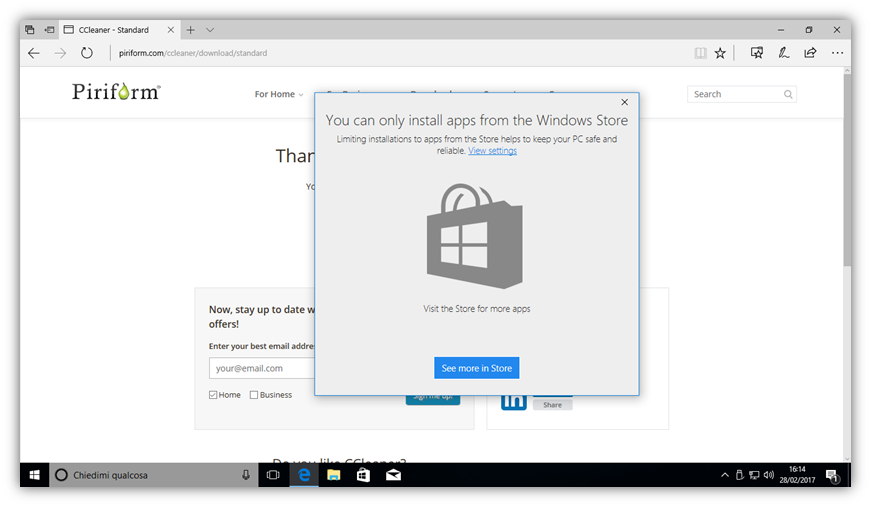Click the address bar URL
The image size is (871, 507).
pos(193,53)
